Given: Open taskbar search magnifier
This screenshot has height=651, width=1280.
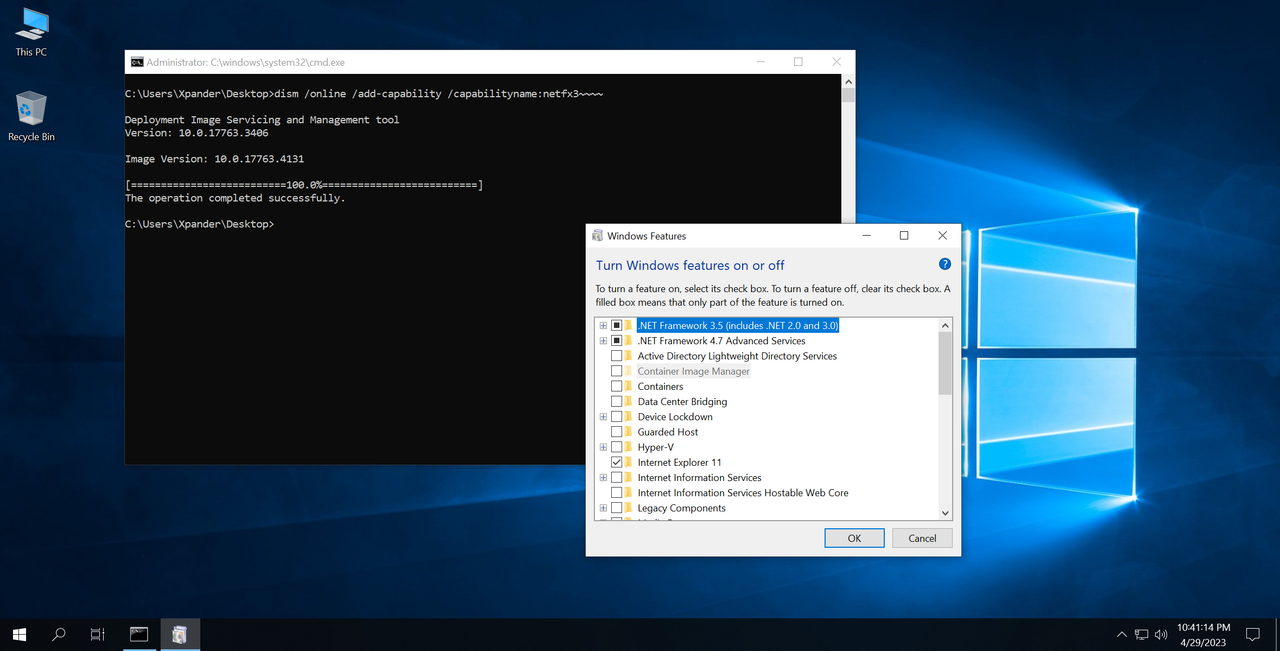Looking at the screenshot, I should point(58,634).
